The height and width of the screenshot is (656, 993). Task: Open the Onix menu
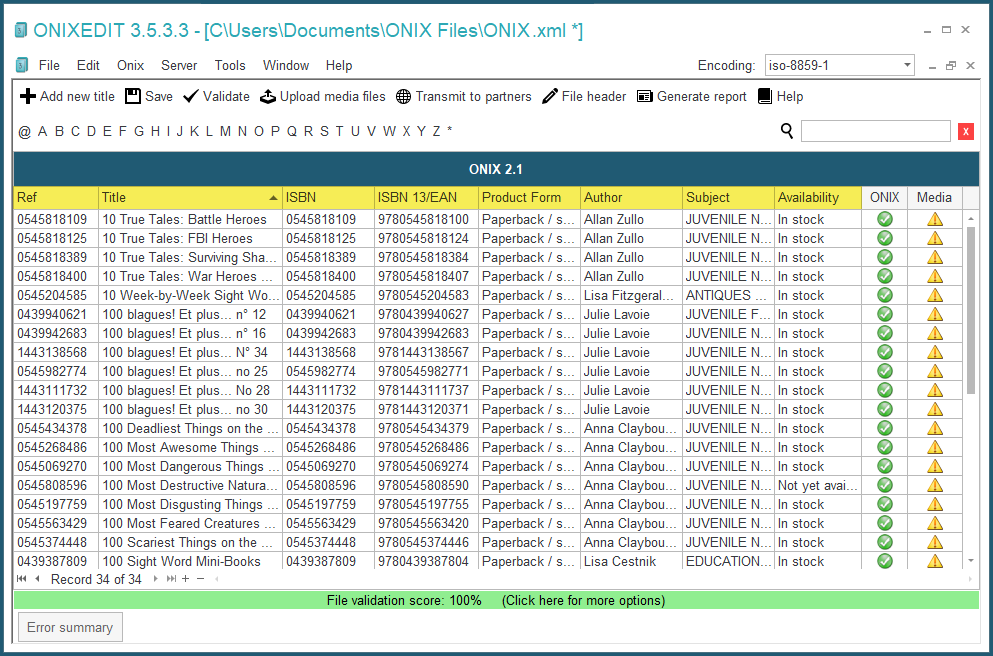[x=130, y=65]
